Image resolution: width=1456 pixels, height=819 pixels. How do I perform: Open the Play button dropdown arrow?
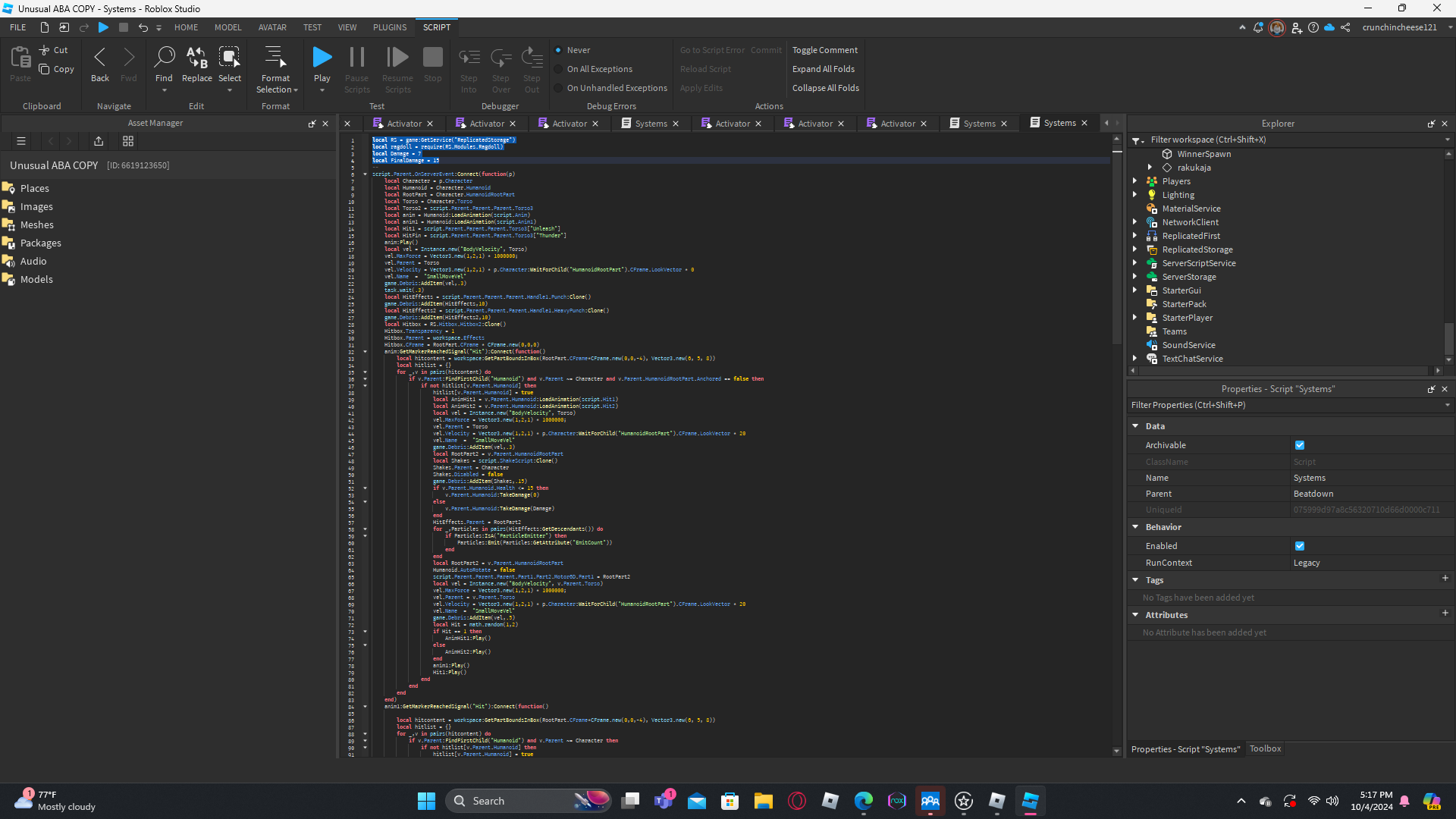[x=322, y=90]
